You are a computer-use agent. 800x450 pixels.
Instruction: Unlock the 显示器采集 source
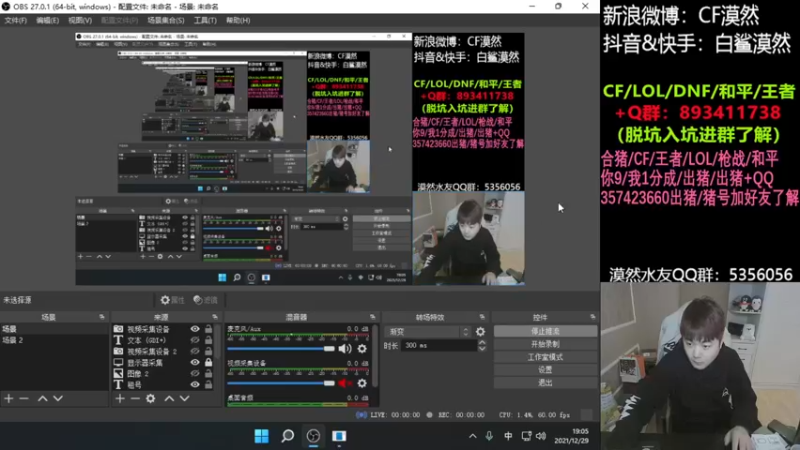click(208, 363)
